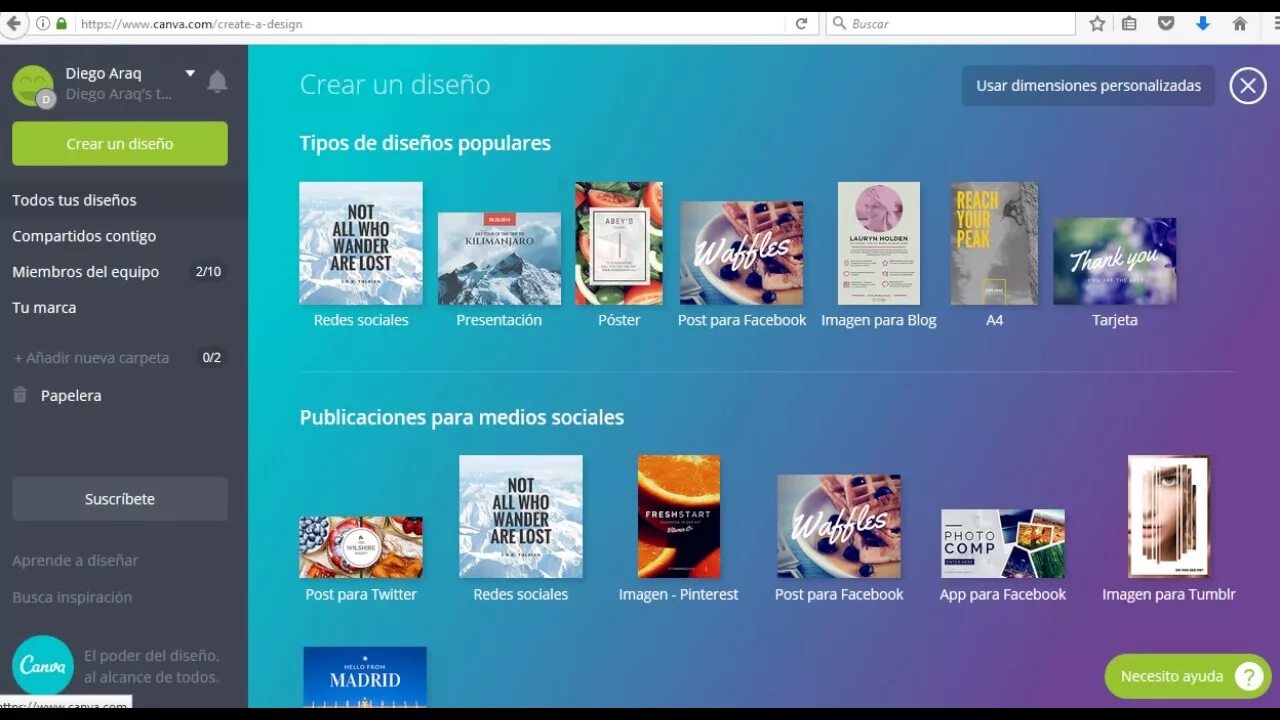Image resolution: width=1280 pixels, height=720 pixels.
Task: Choose the Tarjeta Thank you thumbnail
Action: tap(1115, 261)
